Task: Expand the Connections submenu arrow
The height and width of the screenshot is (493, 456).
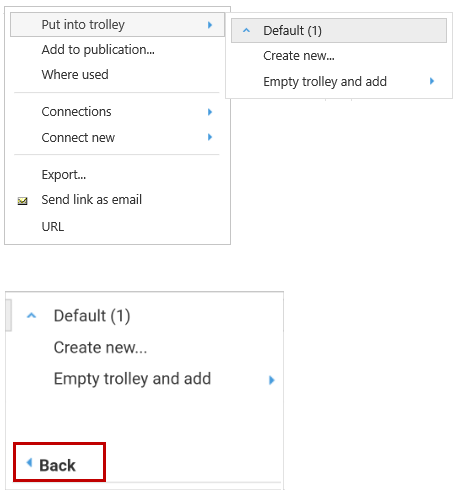Action: pyautogui.click(x=210, y=112)
